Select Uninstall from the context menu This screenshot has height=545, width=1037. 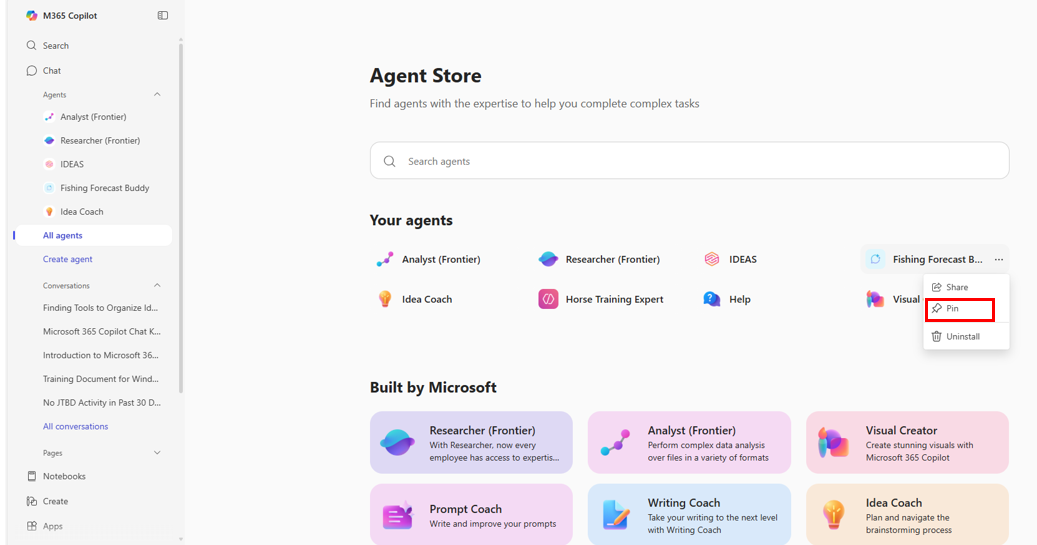pyautogui.click(x=966, y=337)
